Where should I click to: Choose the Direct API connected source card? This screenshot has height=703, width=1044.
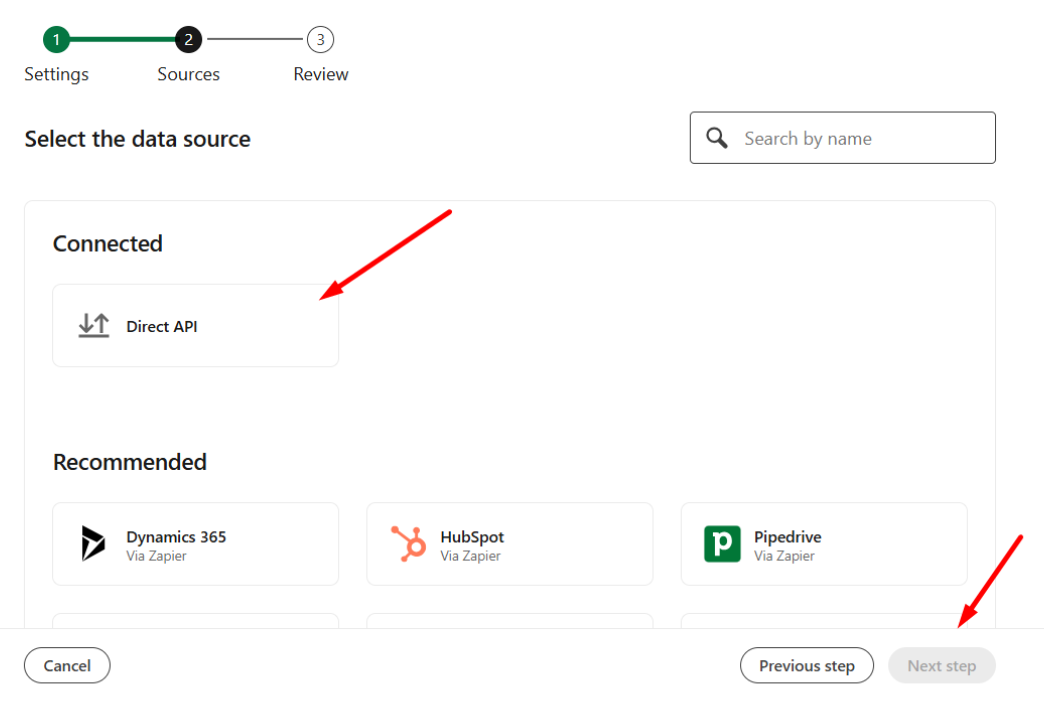click(196, 326)
